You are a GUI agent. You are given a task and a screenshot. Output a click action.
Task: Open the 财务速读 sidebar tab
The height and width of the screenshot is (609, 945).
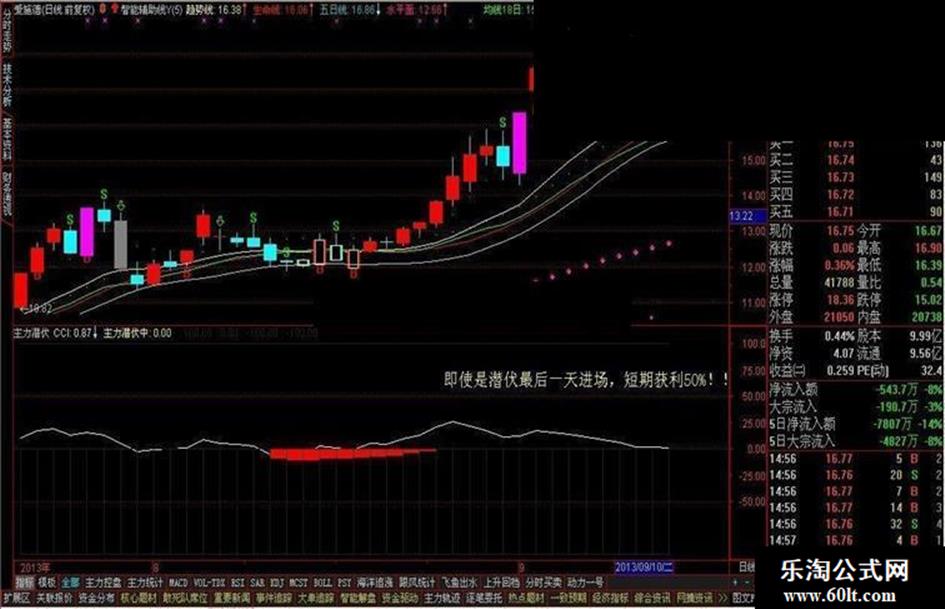coord(6,195)
